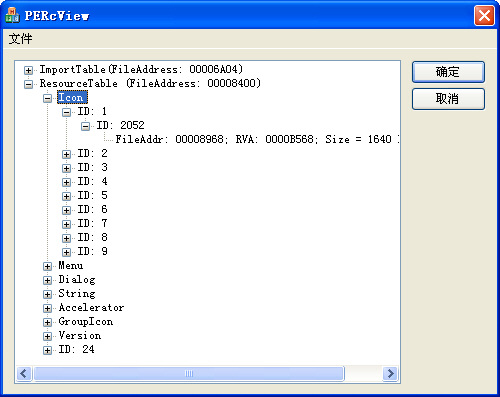Viewport: 500px width, 397px height.
Task: Select the ID: 8 label
Action: coord(92,237)
